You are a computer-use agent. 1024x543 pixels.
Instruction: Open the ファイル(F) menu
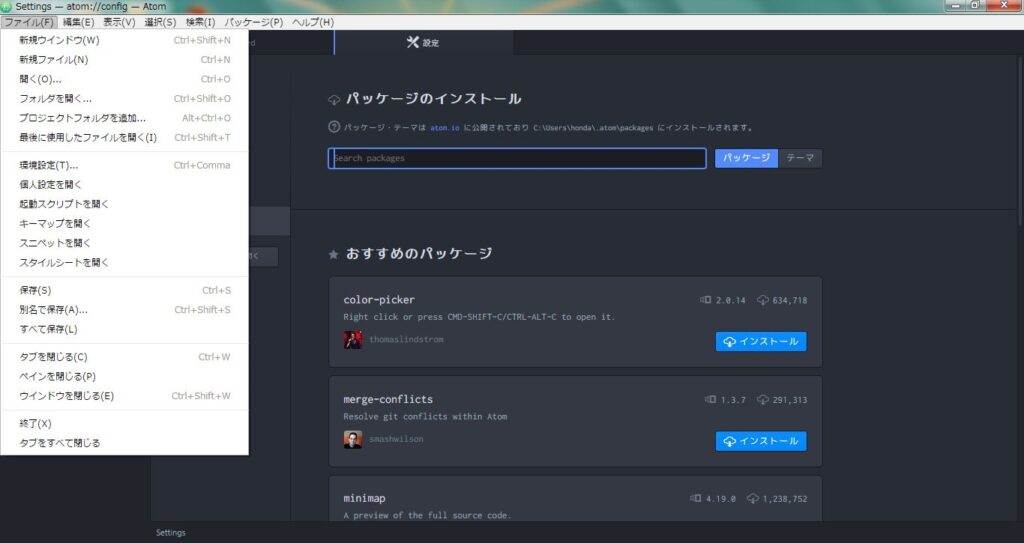point(29,22)
